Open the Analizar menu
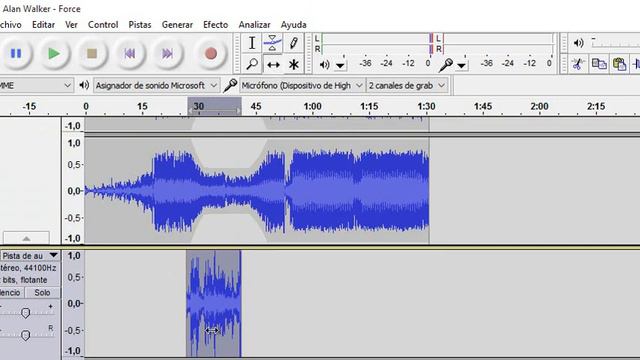 tap(254, 24)
